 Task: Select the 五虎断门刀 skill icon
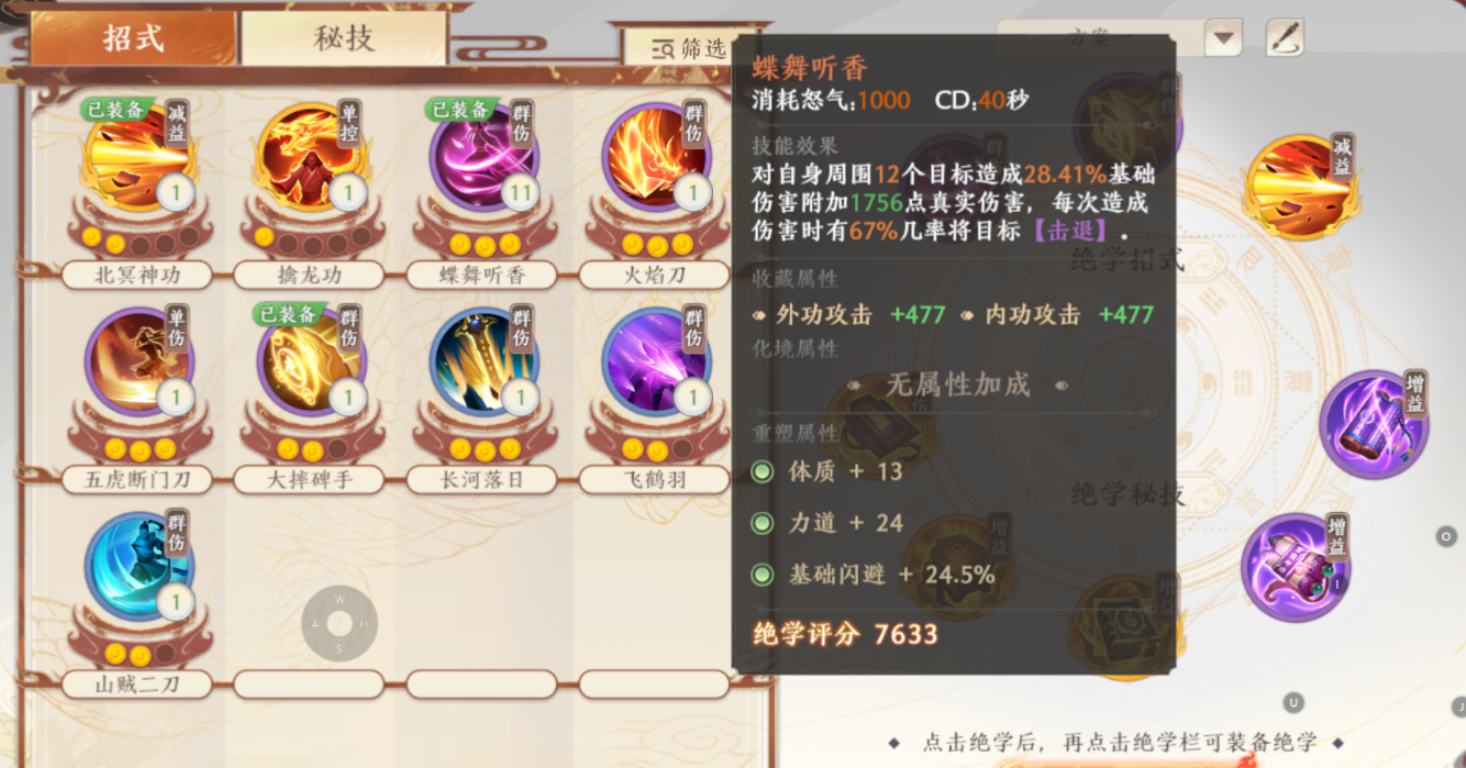click(x=138, y=362)
